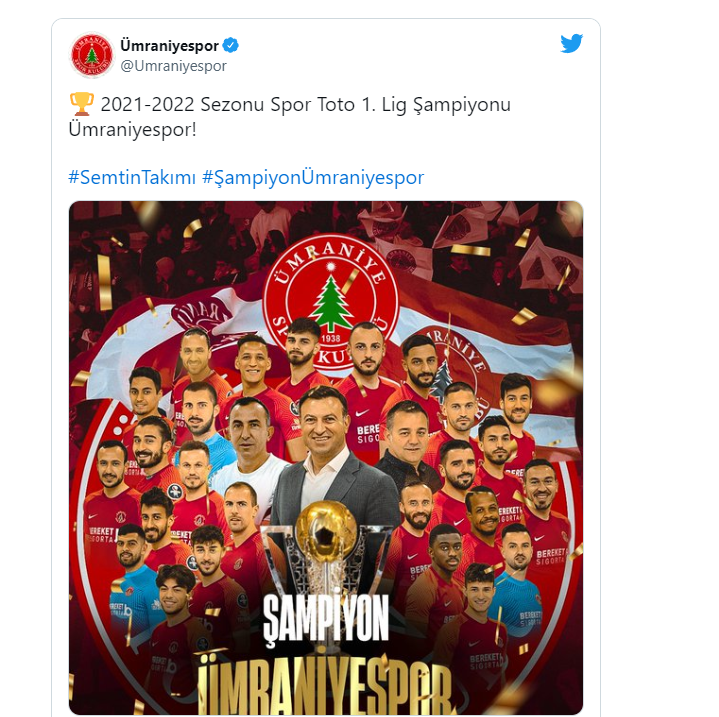Open the #ŞampiyonÜmraniyespor hashtag
The image size is (719, 717).
click(x=313, y=177)
